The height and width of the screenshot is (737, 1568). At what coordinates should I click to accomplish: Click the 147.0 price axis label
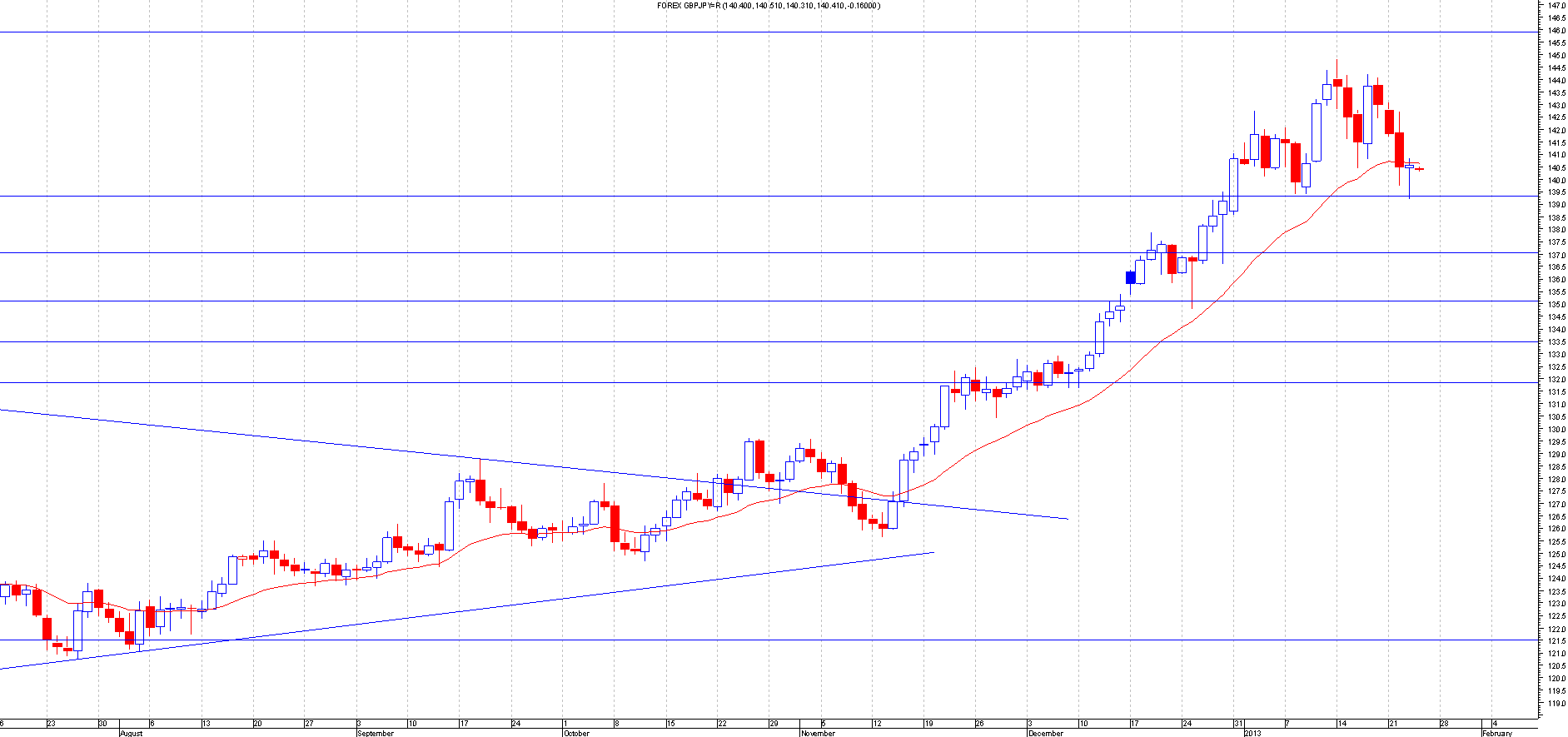tap(1556, 5)
